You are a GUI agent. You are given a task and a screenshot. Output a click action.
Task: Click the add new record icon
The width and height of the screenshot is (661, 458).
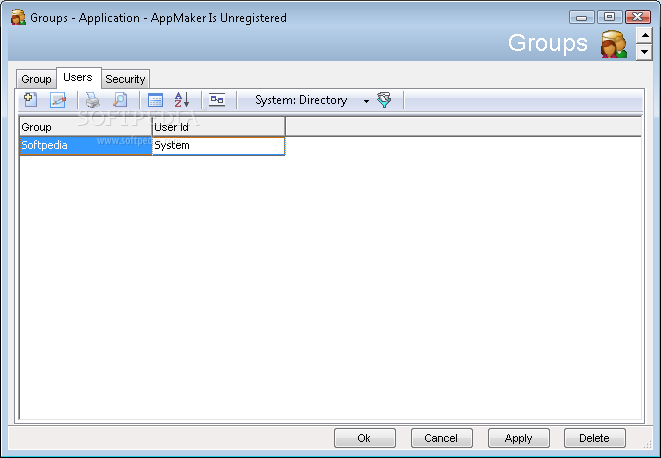click(x=30, y=100)
